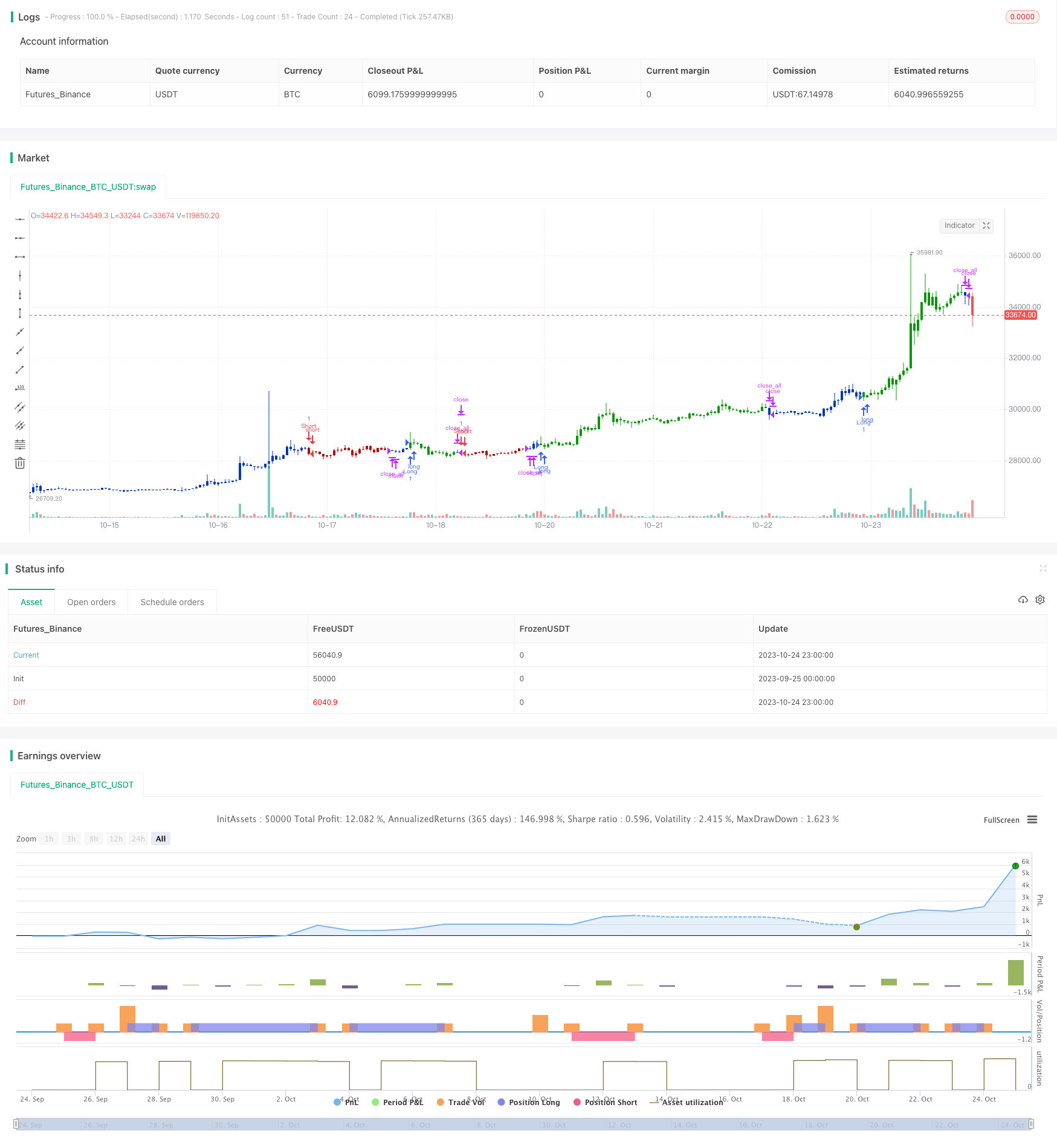This screenshot has width=1057, height=1148.
Task: Toggle the PnL series in legend
Action: pos(346,1102)
